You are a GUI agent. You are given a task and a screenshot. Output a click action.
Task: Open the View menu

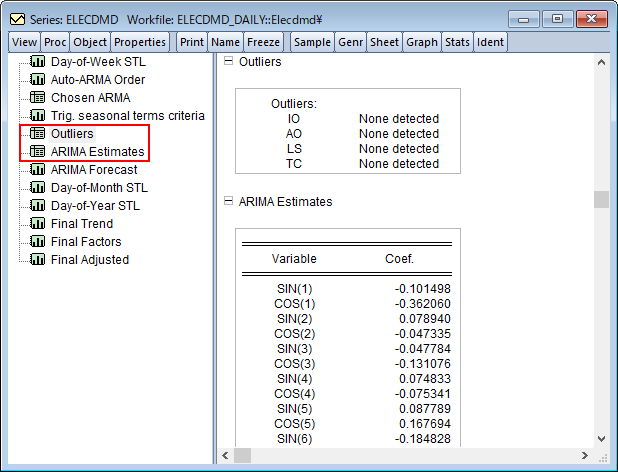[x=24, y=42]
